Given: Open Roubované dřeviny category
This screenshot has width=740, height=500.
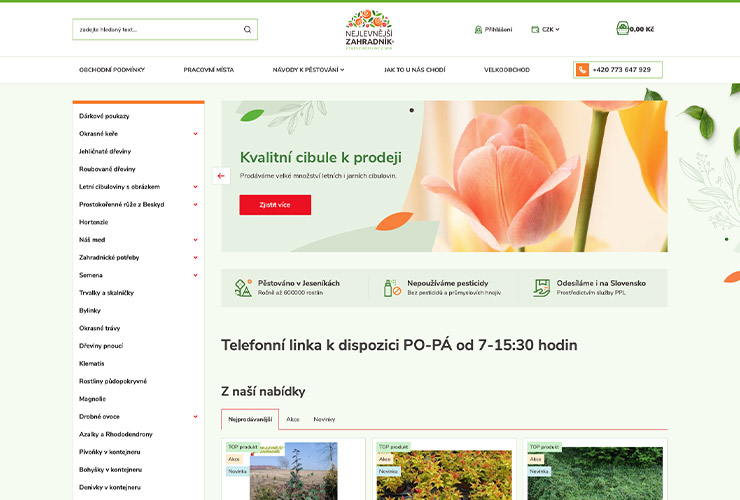Looking at the screenshot, I should pos(107,169).
